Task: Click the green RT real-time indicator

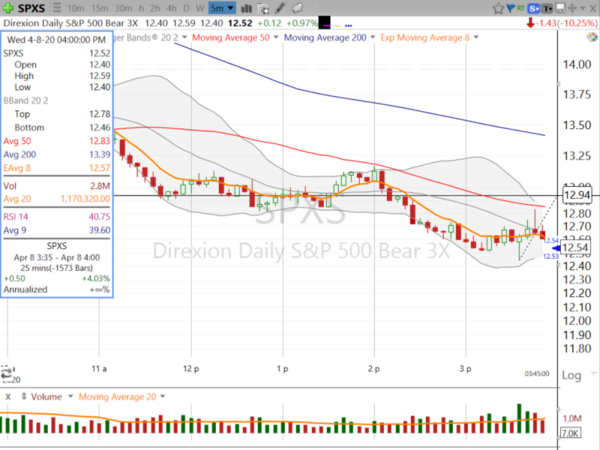Action: (x=520, y=8)
